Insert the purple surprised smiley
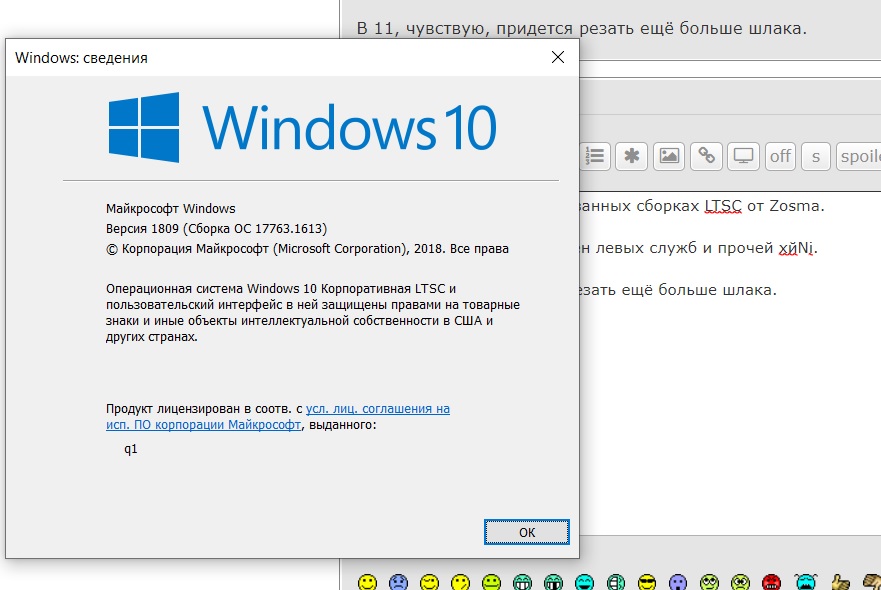The width and height of the screenshot is (881, 590). (678, 582)
